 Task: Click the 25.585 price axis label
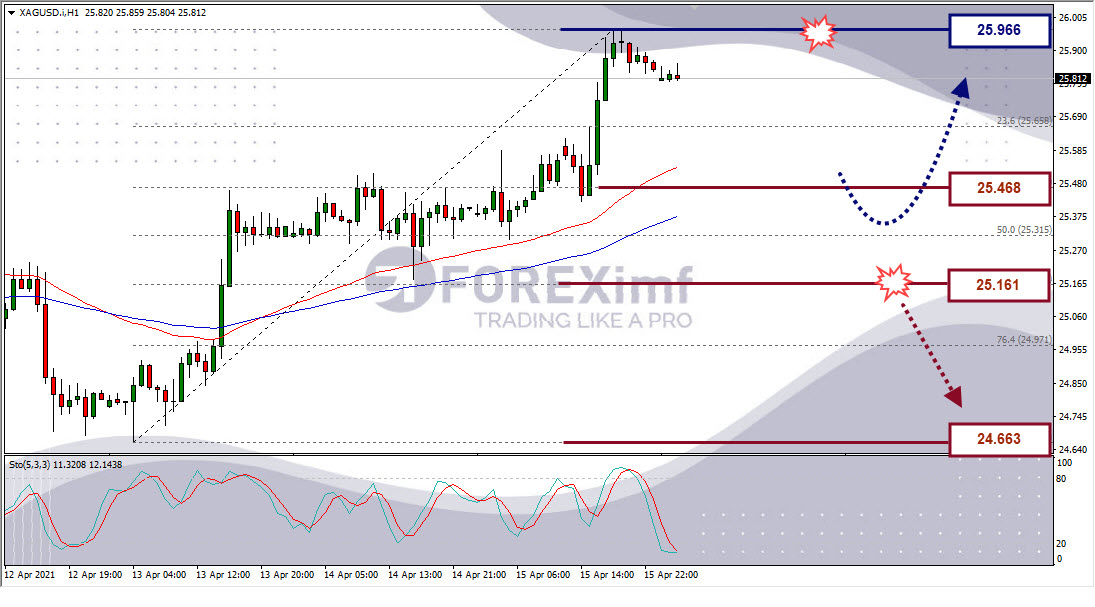pos(1073,150)
